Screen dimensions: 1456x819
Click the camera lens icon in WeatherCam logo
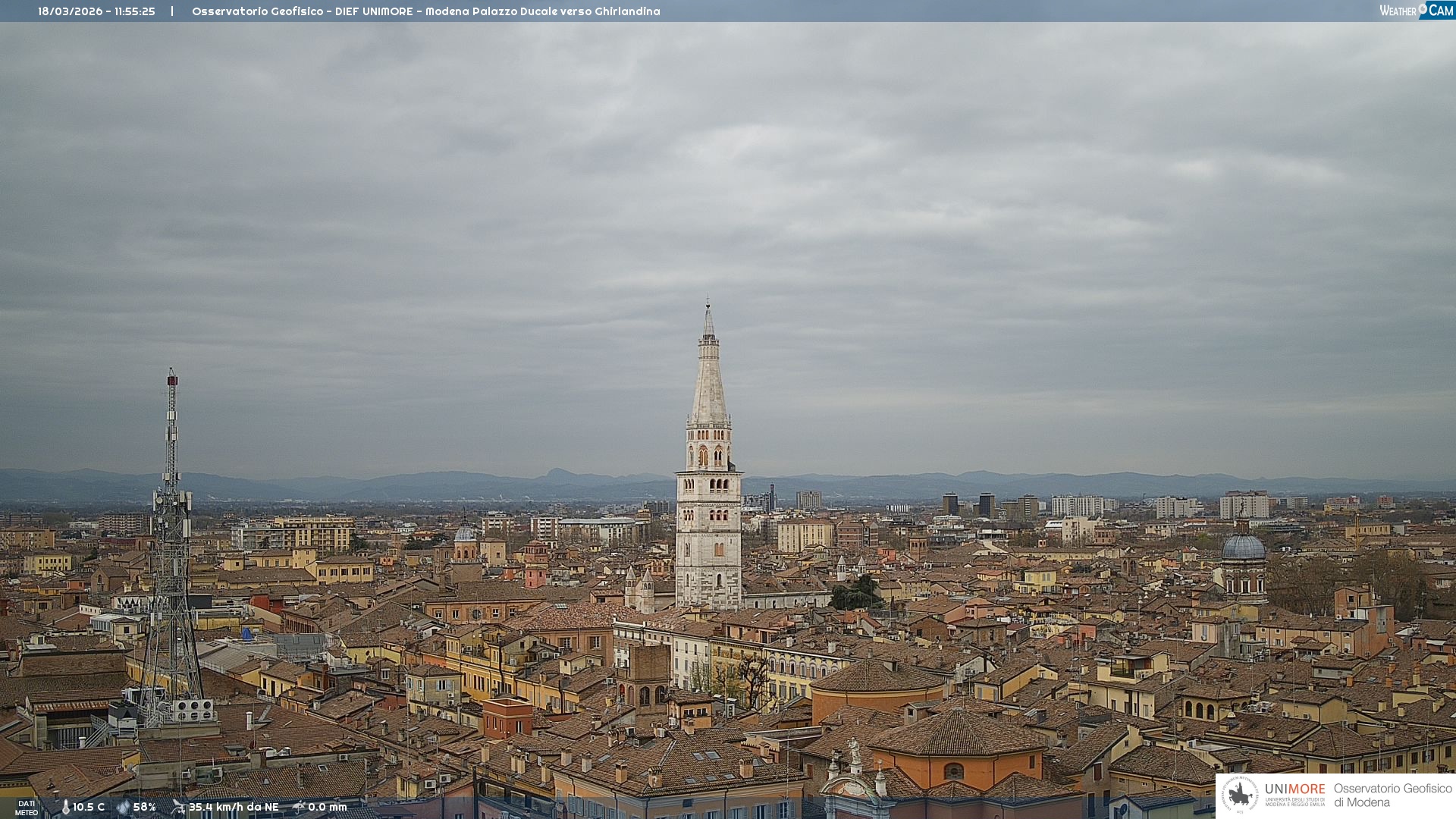[x=1423, y=8]
